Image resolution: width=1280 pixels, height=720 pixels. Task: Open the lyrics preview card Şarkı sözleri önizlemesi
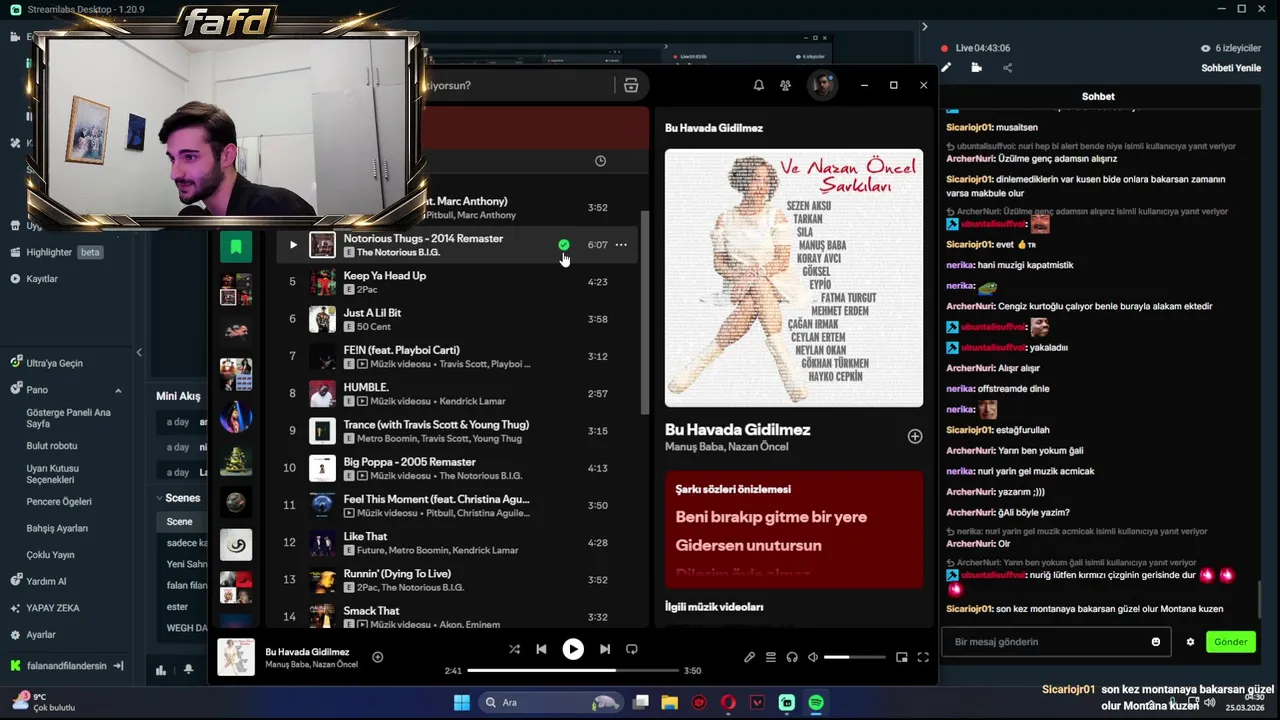794,529
